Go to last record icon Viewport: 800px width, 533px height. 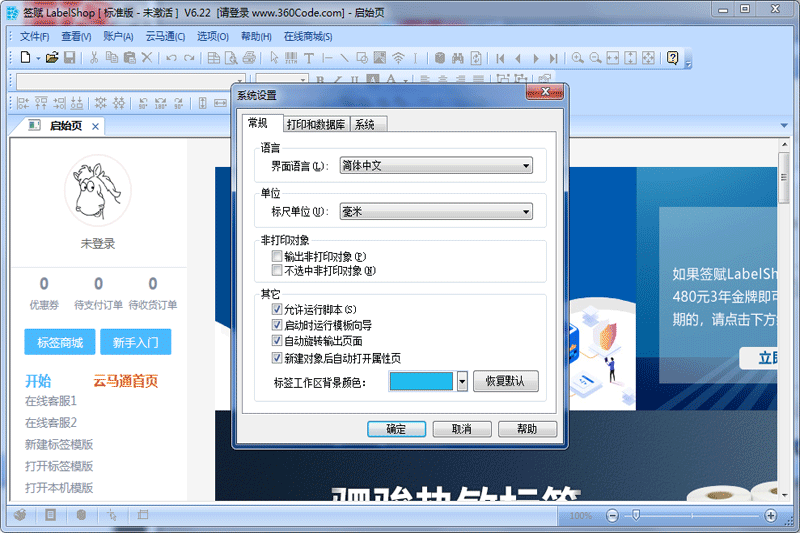coord(553,58)
